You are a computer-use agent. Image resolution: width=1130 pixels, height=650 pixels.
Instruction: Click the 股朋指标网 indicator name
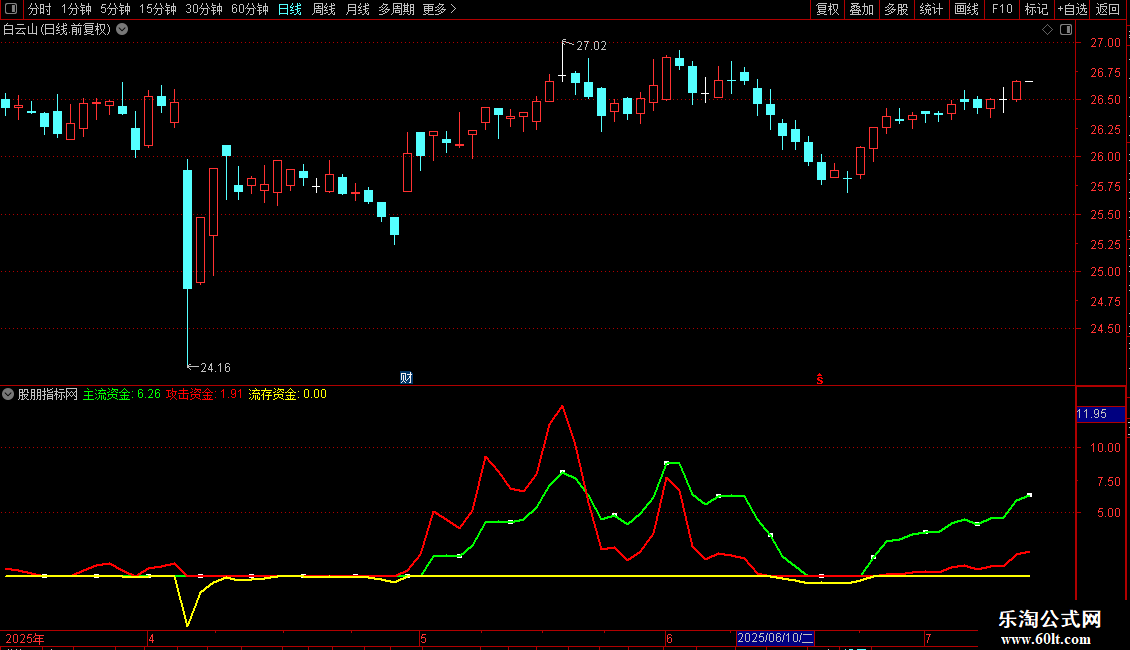tap(48, 394)
